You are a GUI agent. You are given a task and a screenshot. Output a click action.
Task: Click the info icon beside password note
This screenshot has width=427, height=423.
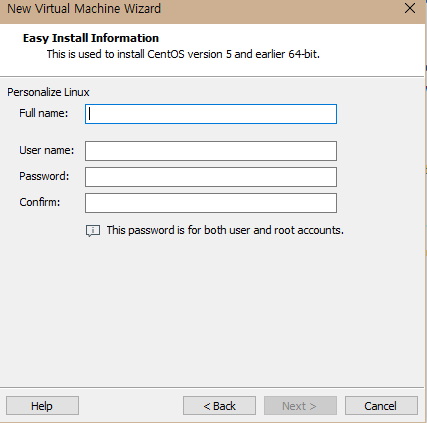click(x=93, y=231)
